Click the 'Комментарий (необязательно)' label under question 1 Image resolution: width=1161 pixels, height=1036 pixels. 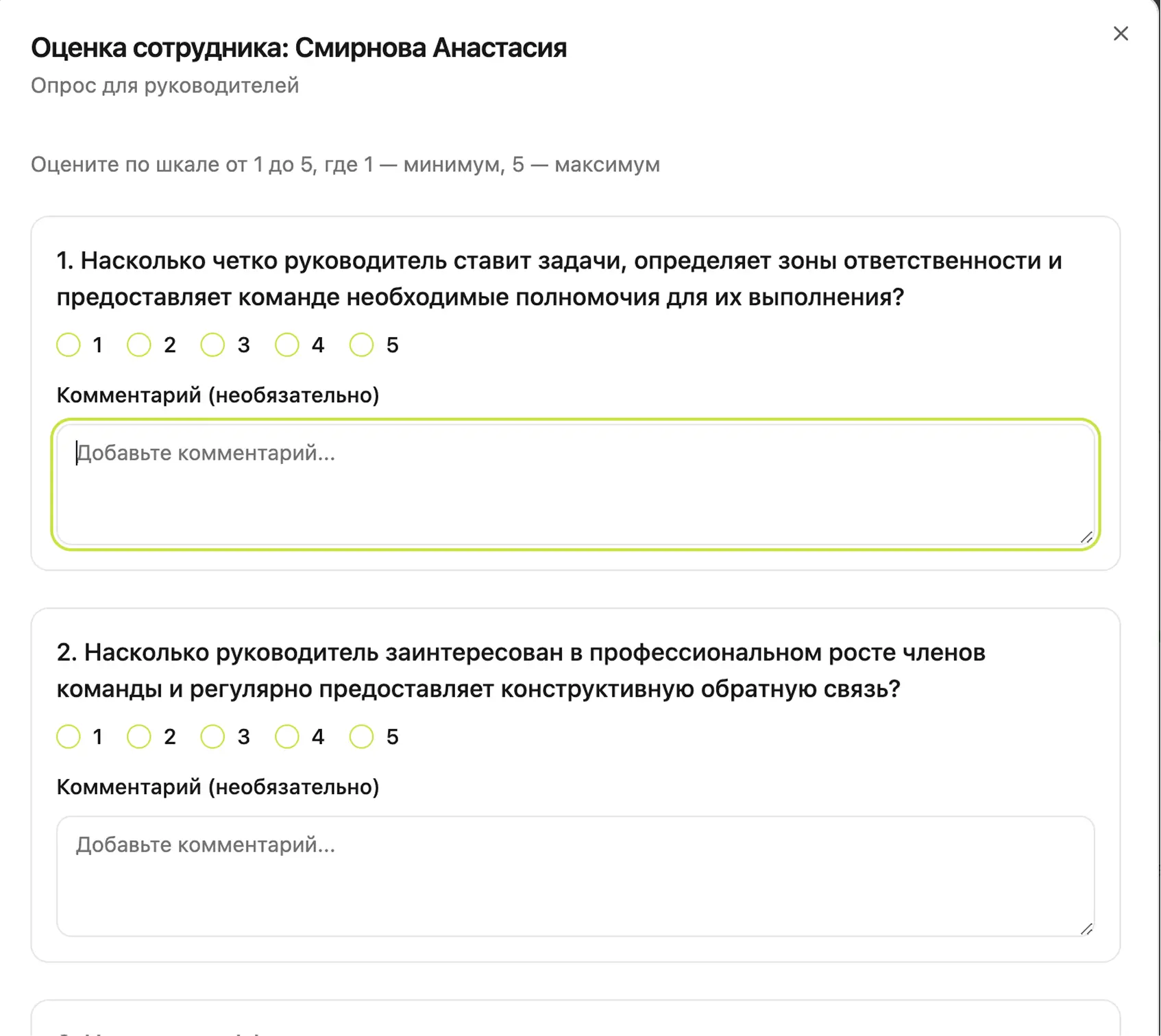pos(217,395)
